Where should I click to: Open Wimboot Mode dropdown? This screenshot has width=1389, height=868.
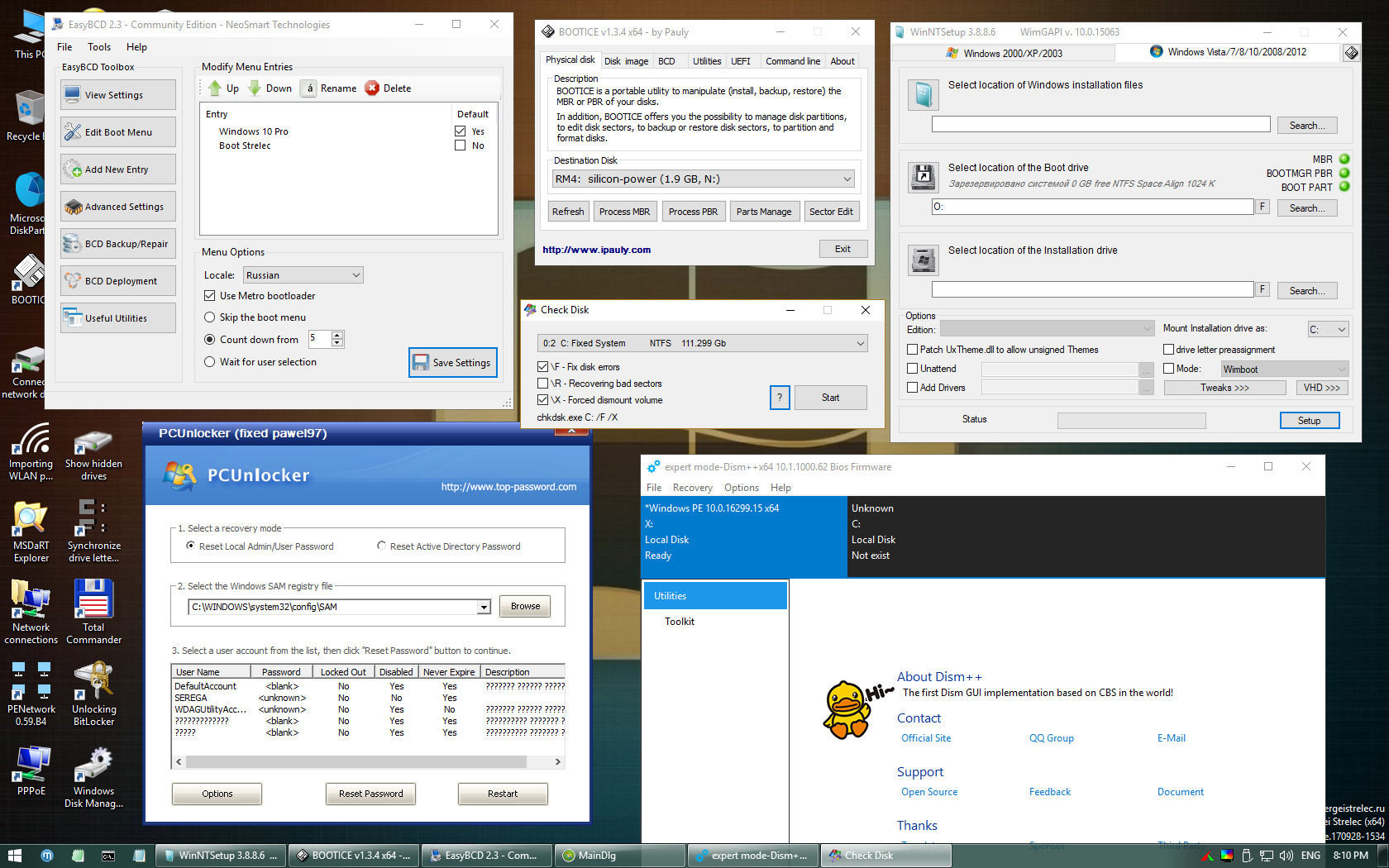pyautogui.click(x=1285, y=370)
